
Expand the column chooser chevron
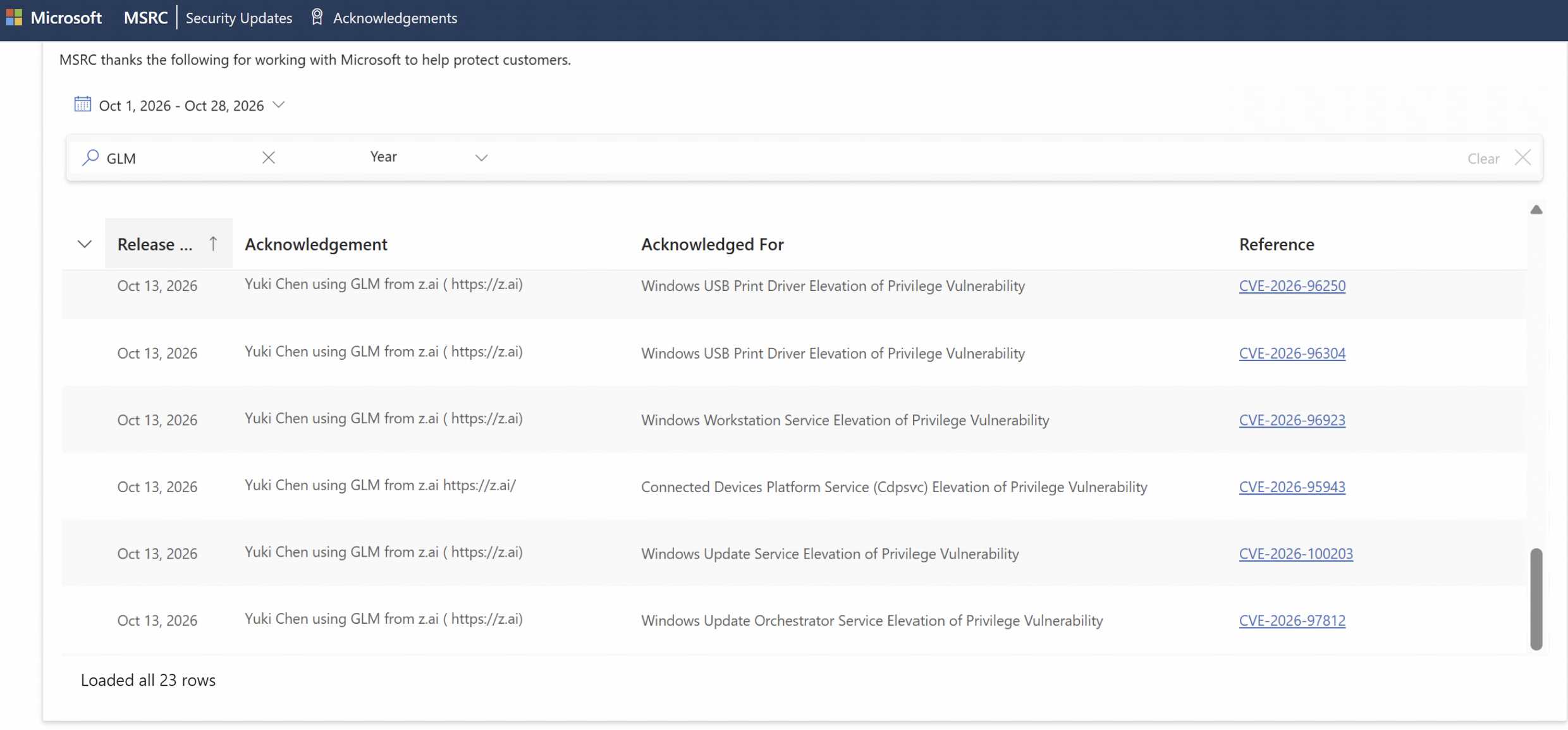point(85,244)
